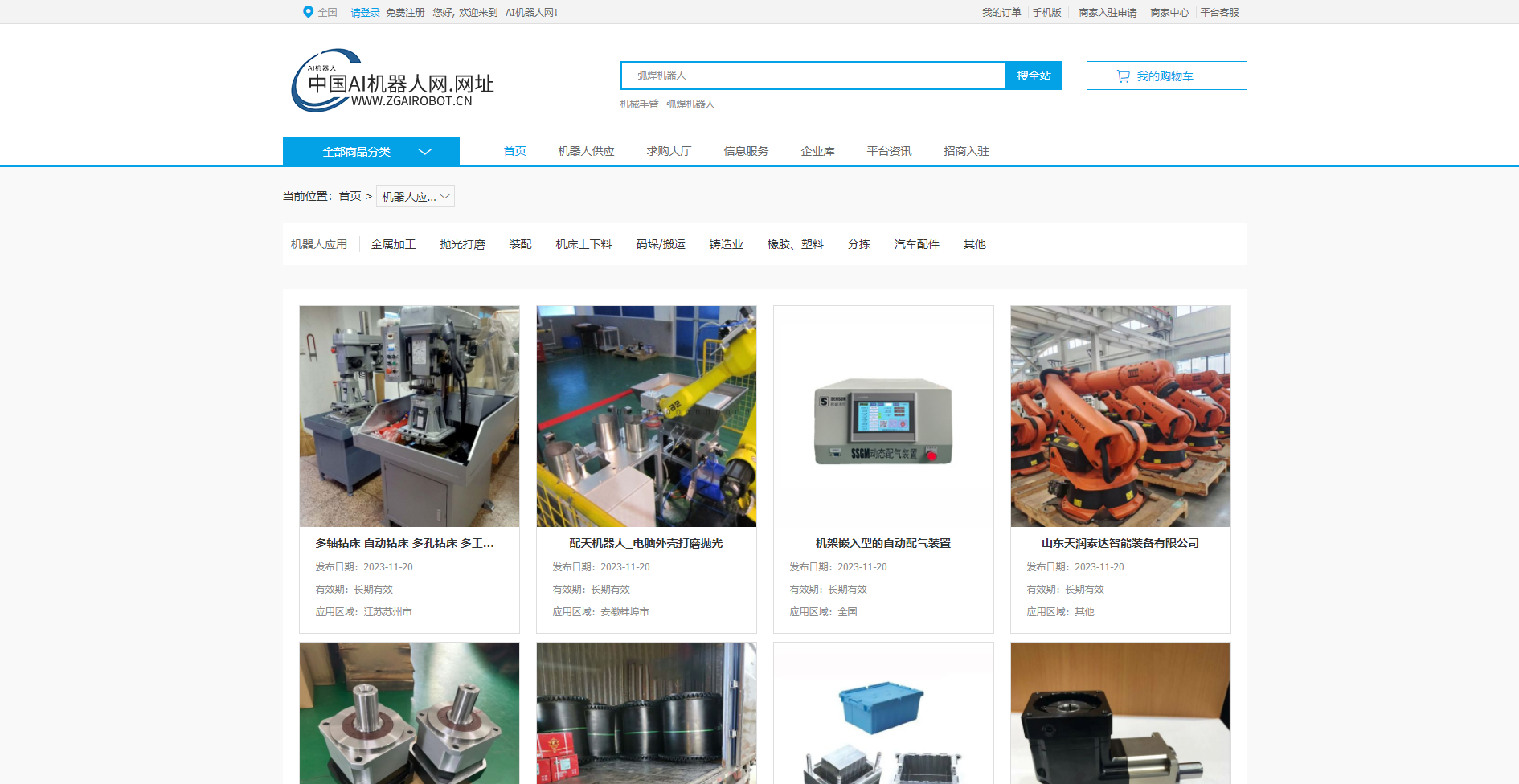Focus the search field showing 弧焊机器人
This screenshot has width=1519, height=784.
click(813, 76)
